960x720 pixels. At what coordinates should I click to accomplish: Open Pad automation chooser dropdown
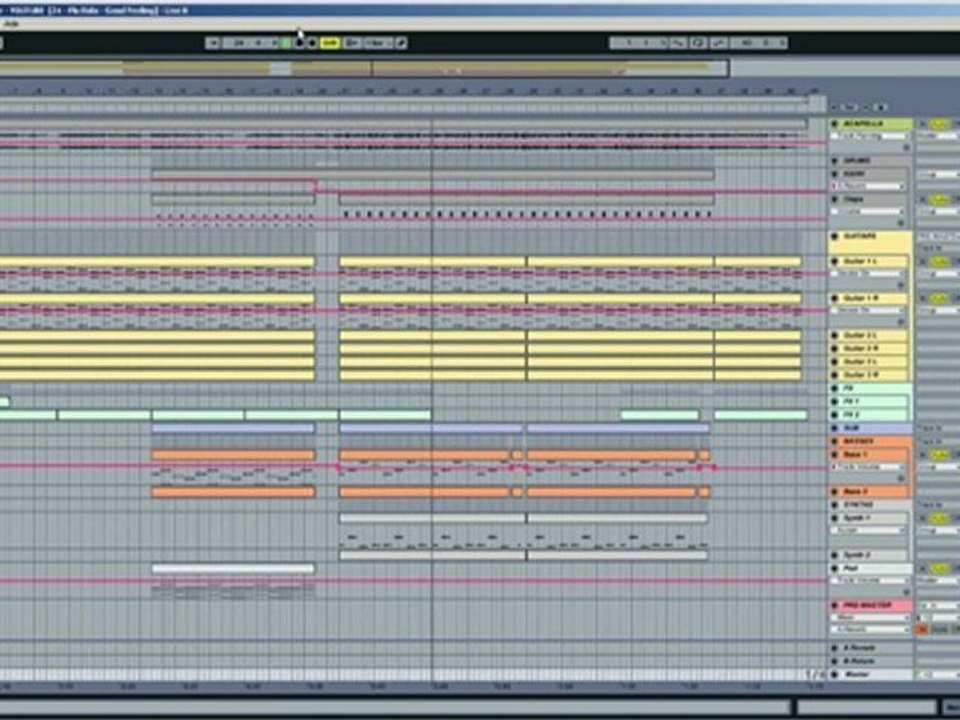tap(868, 580)
